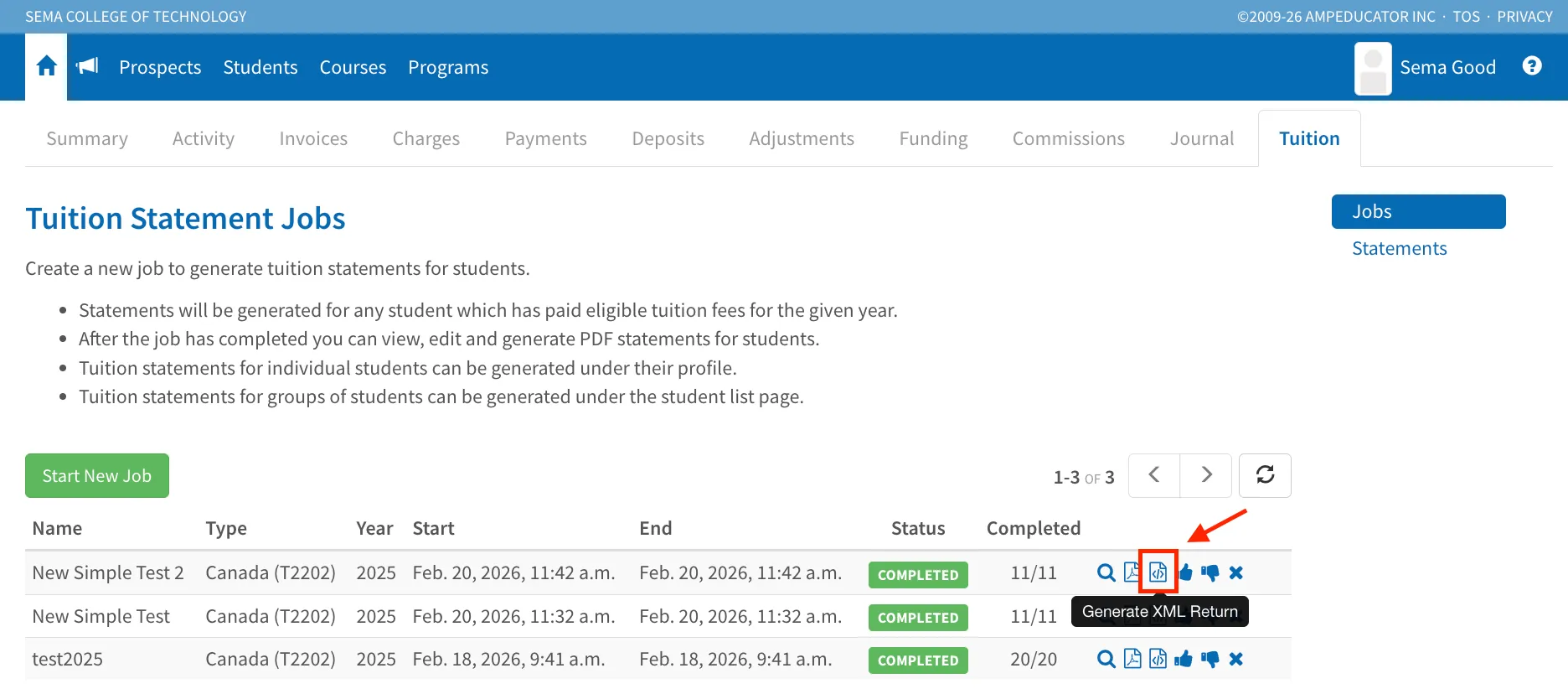View details of New Simple Test 2 job
Viewport: 1568px width, 694px height.
pyautogui.click(x=1106, y=573)
